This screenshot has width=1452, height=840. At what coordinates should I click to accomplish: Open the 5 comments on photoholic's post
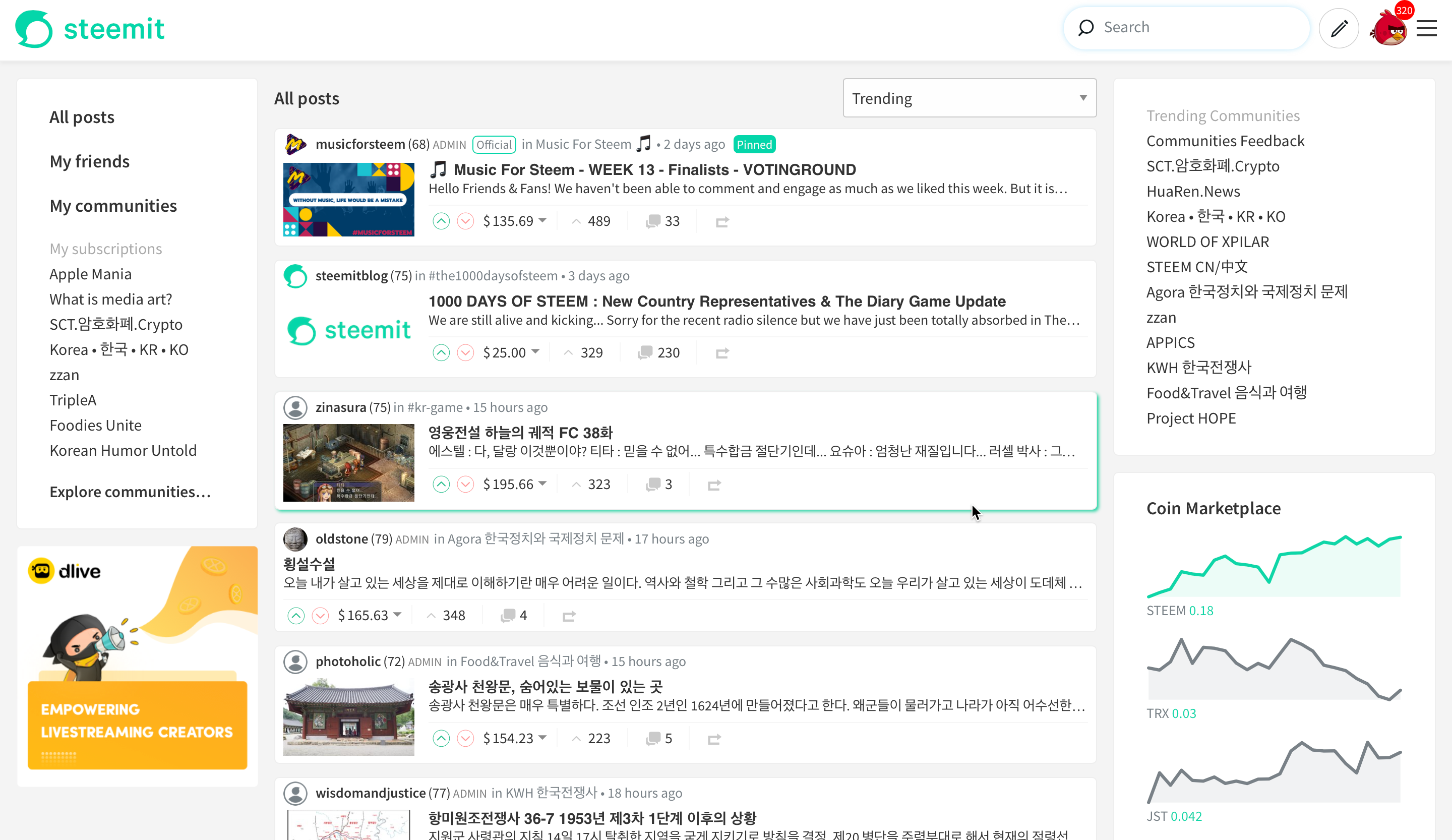point(658,739)
